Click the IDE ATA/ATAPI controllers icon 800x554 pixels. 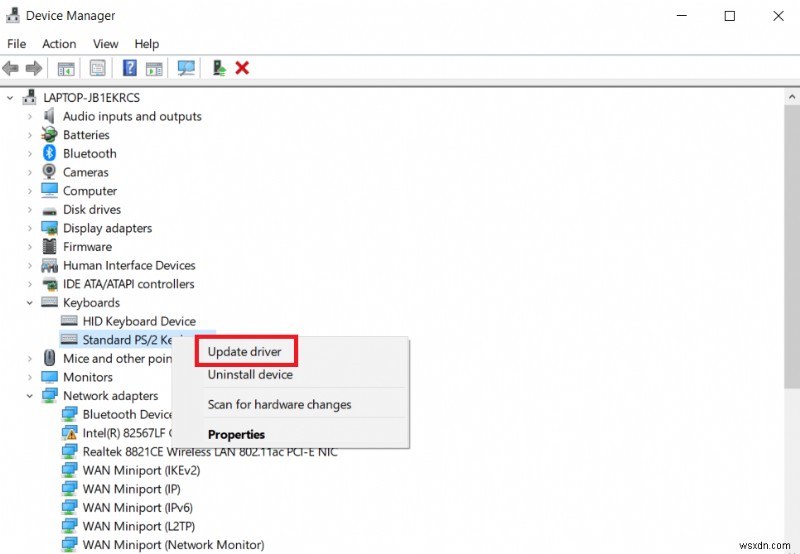tap(49, 284)
